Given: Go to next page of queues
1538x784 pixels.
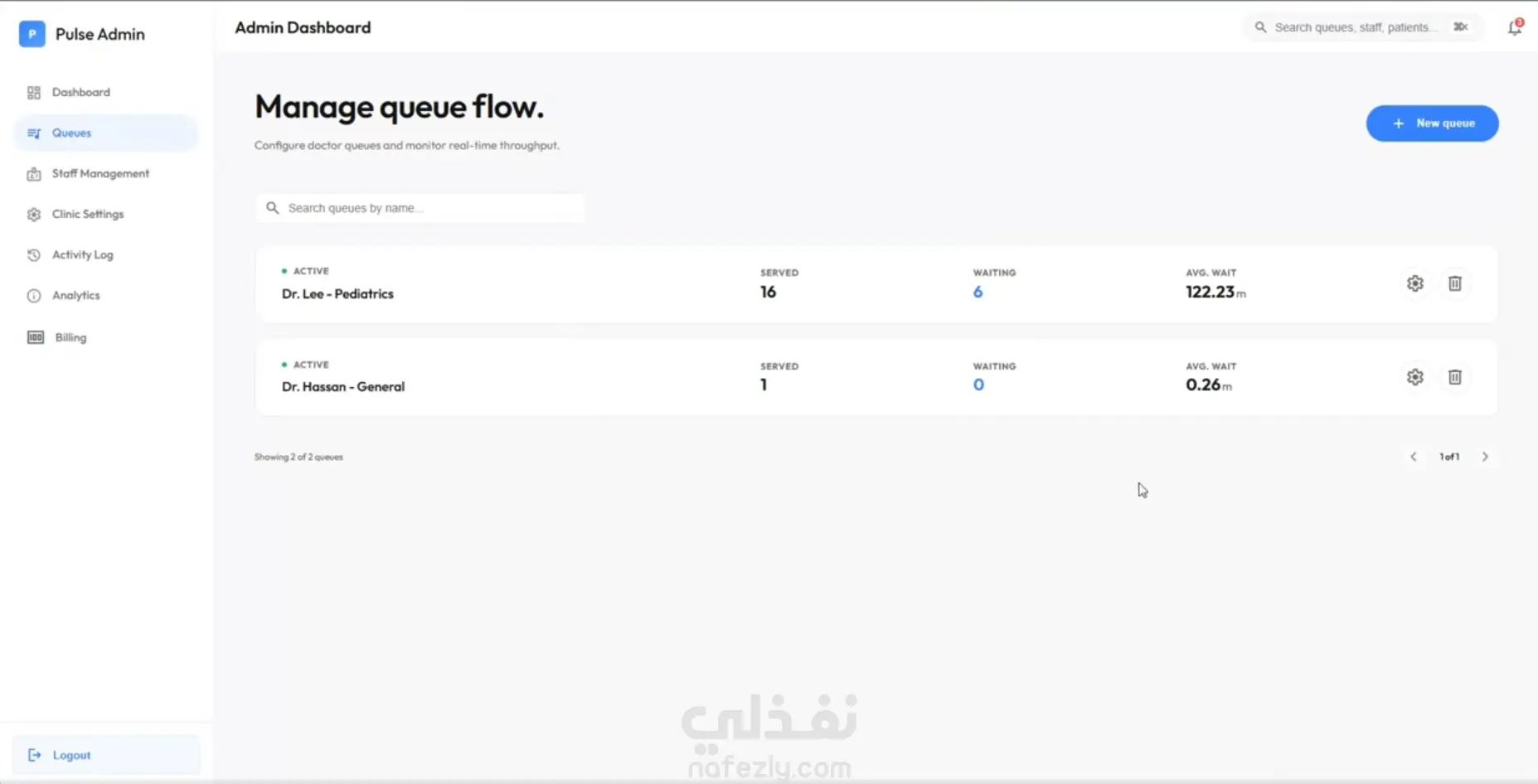Looking at the screenshot, I should coord(1485,457).
